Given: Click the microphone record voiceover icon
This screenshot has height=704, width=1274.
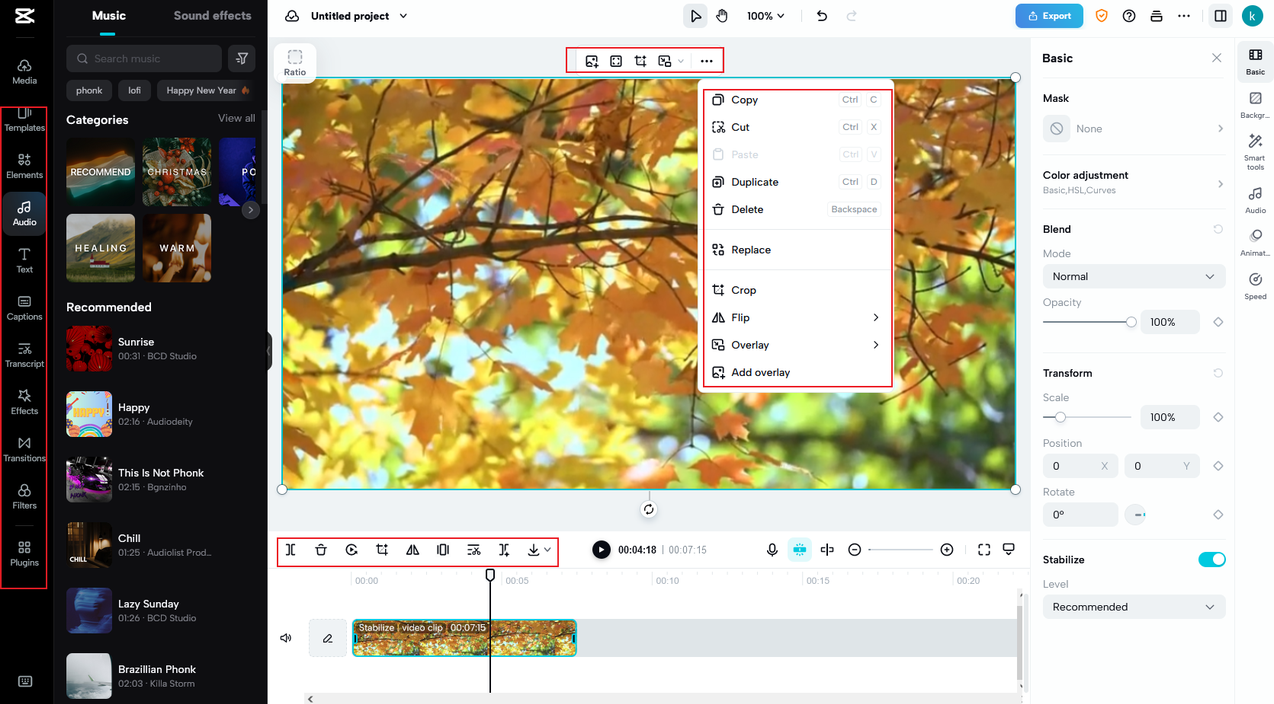Looking at the screenshot, I should [772, 550].
